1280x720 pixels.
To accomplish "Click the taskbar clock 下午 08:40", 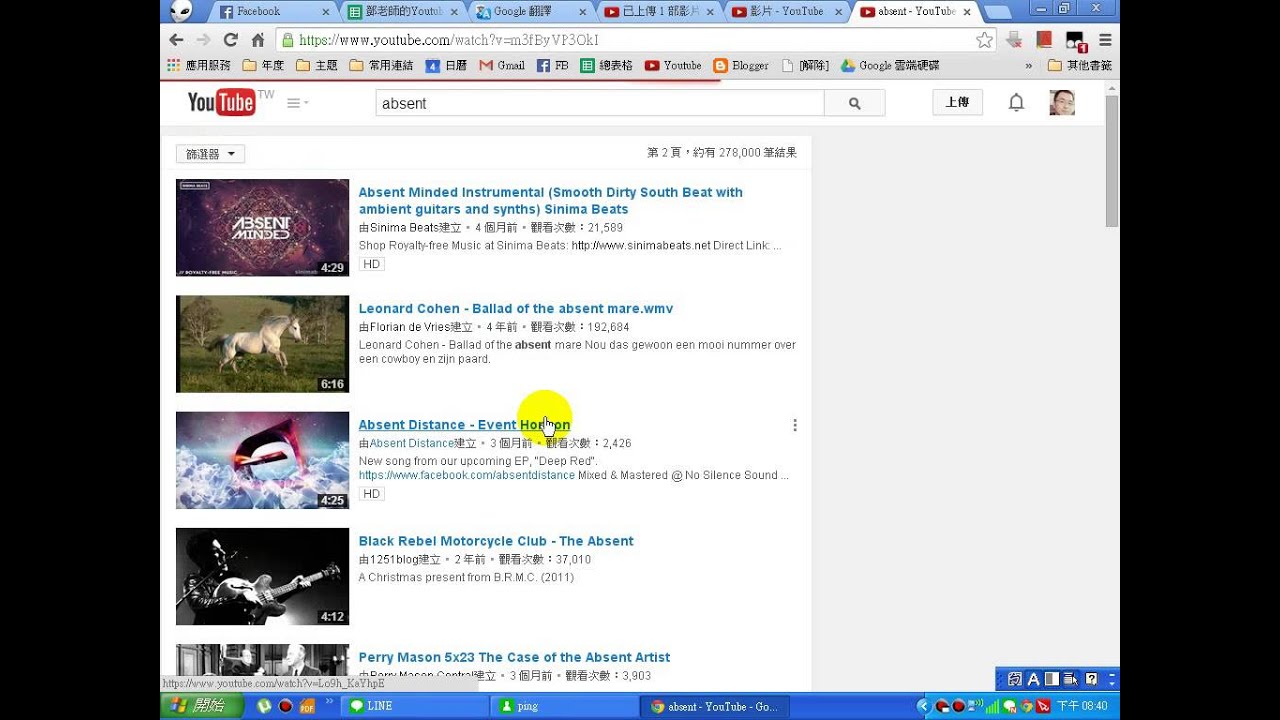I will pos(1082,706).
